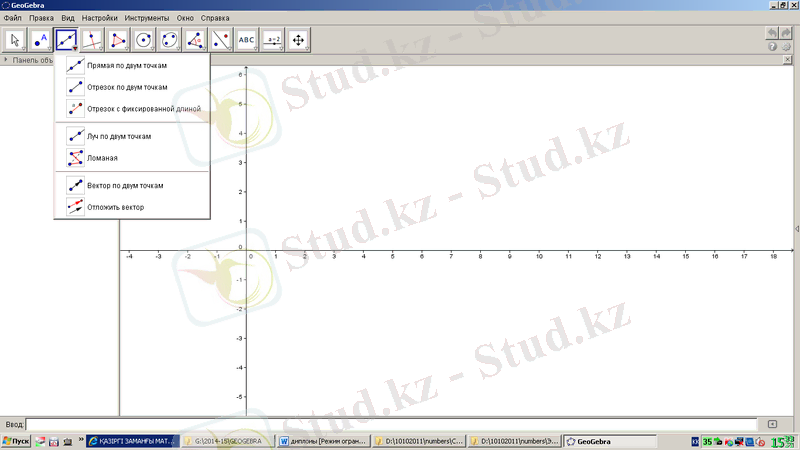Open the settings gear icon

[786, 46]
